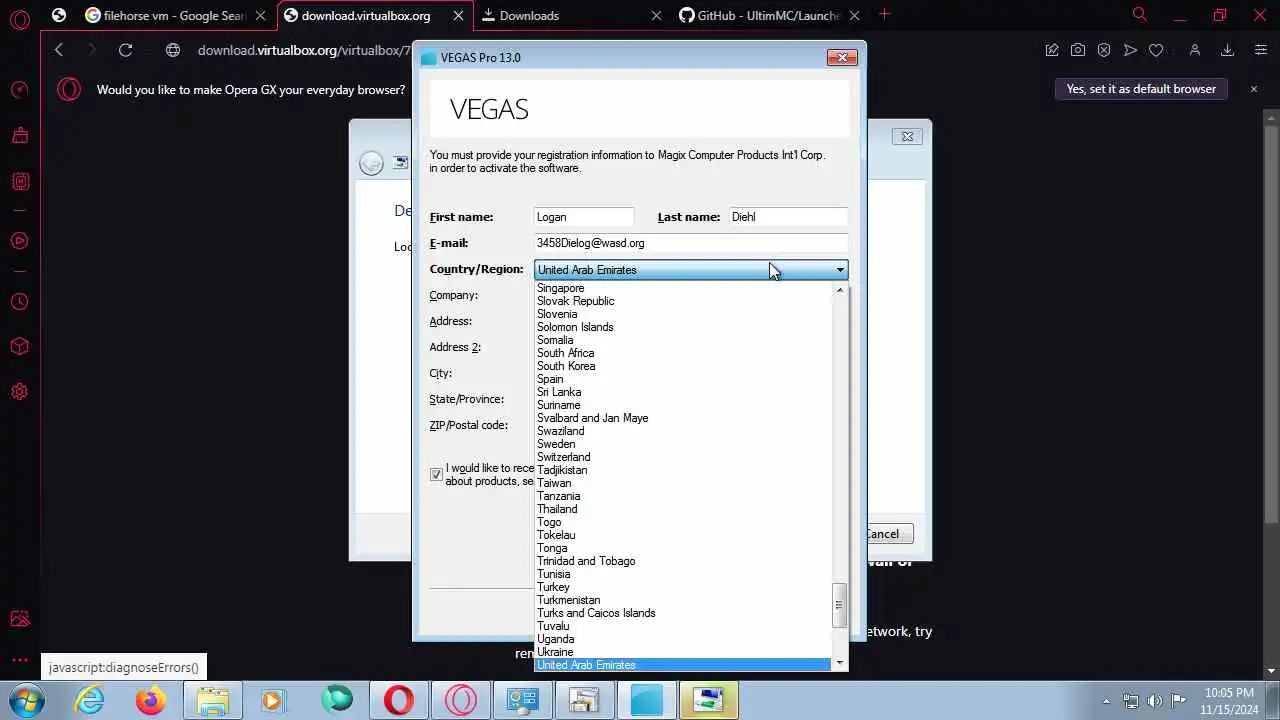
Task: Open the Twitch-style sidebar panel icon
Action: point(19,181)
